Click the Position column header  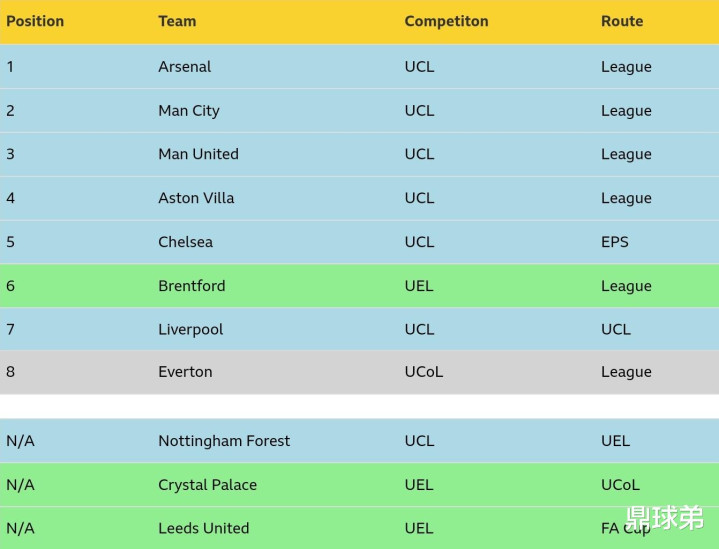[35, 21]
